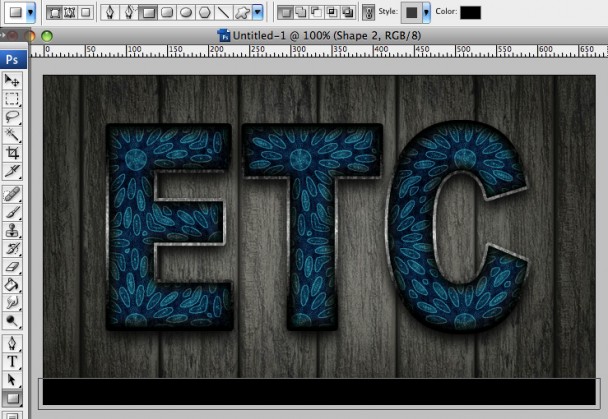Enable Exclude Overlapping Shape Areas mode
Image resolution: width=608 pixels, height=419 pixels.
click(348, 13)
